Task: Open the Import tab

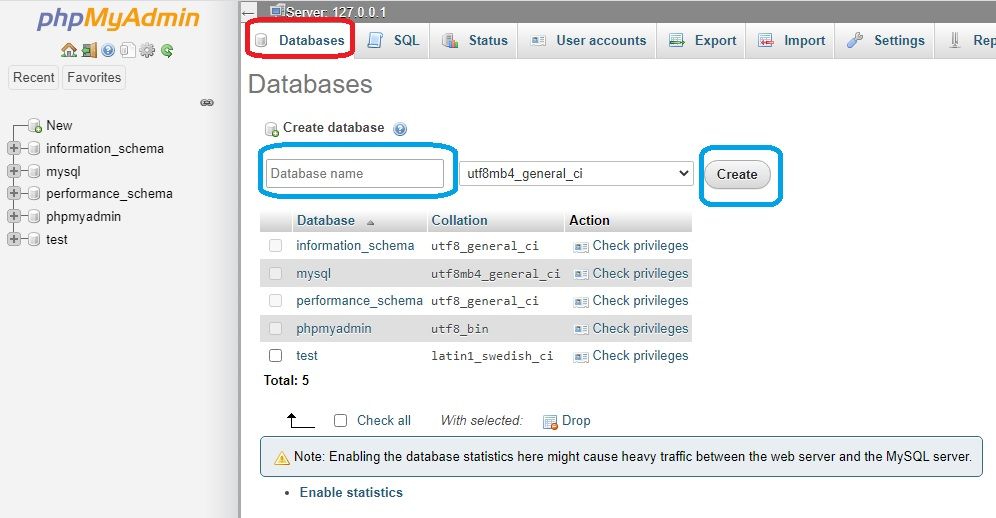Action: pyautogui.click(x=791, y=41)
